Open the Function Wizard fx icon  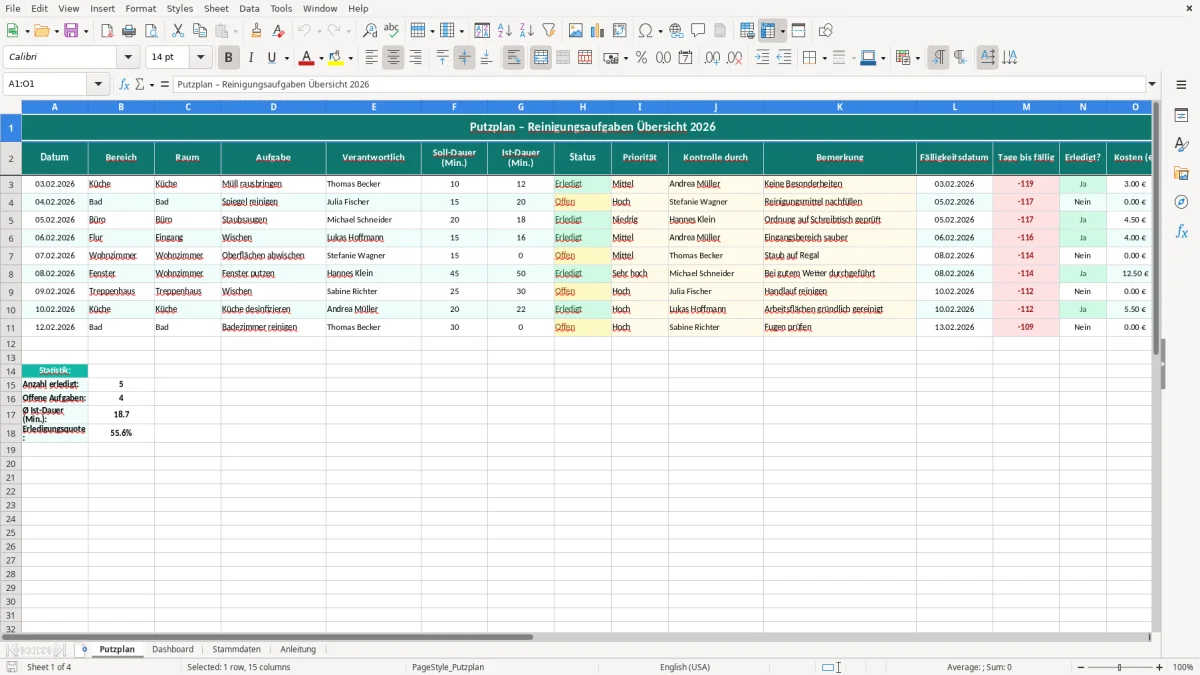[125, 85]
